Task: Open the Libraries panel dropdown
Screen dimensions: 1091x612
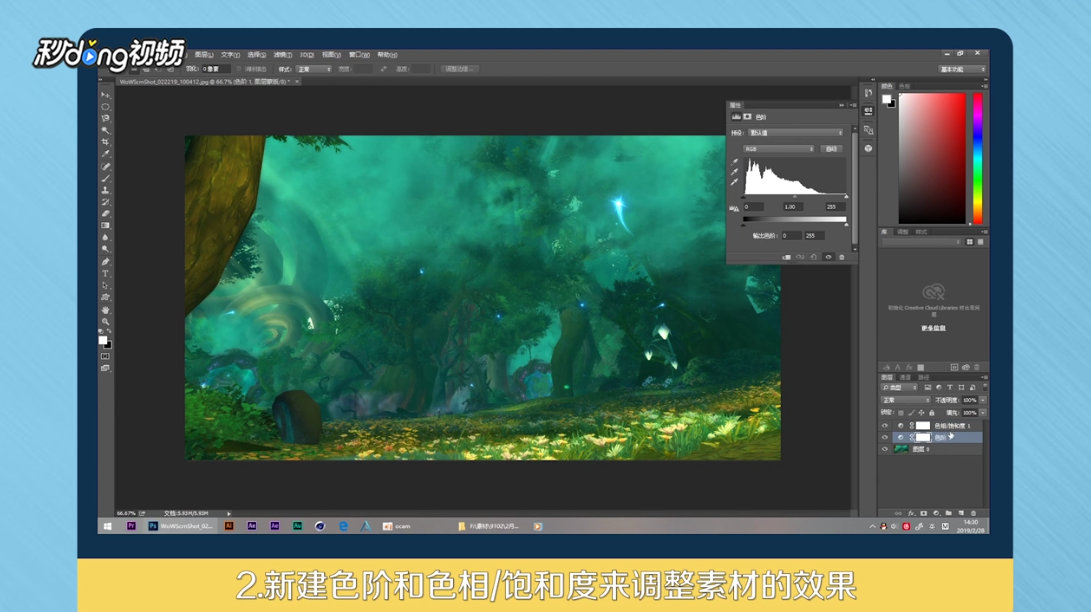Action: tap(922, 242)
